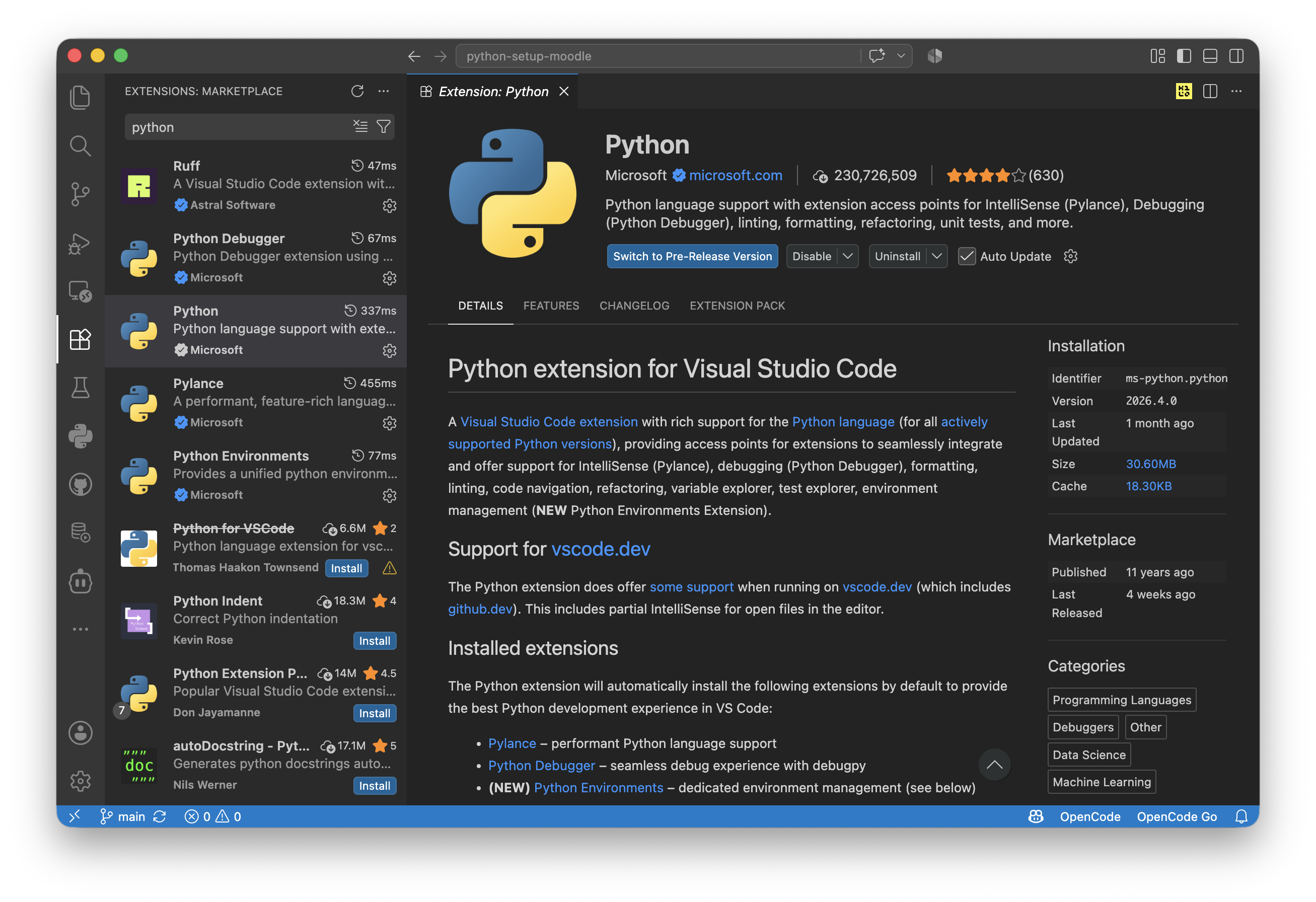Click the remote window indicator in status bar
The height and width of the screenshot is (902, 1316).
[75, 816]
